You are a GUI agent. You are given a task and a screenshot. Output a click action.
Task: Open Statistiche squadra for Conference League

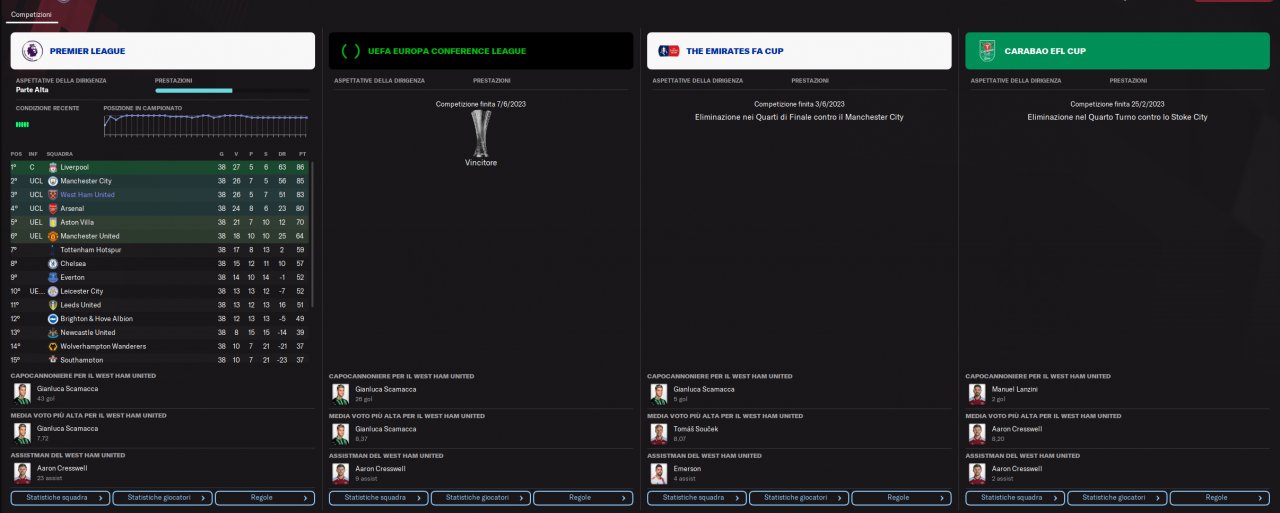click(x=379, y=497)
